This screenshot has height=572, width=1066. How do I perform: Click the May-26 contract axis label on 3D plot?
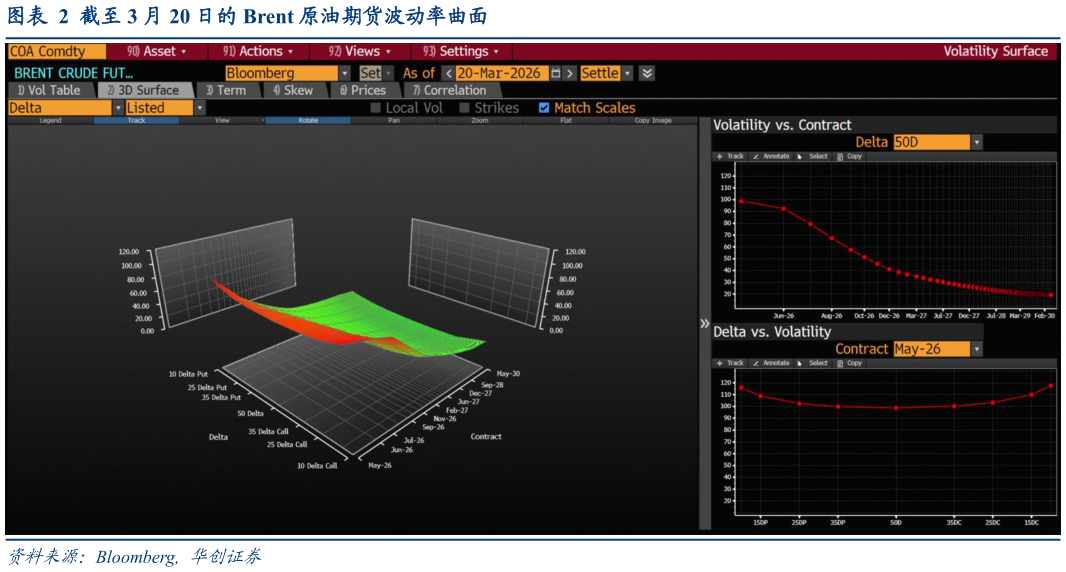pyautogui.click(x=379, y=465)
